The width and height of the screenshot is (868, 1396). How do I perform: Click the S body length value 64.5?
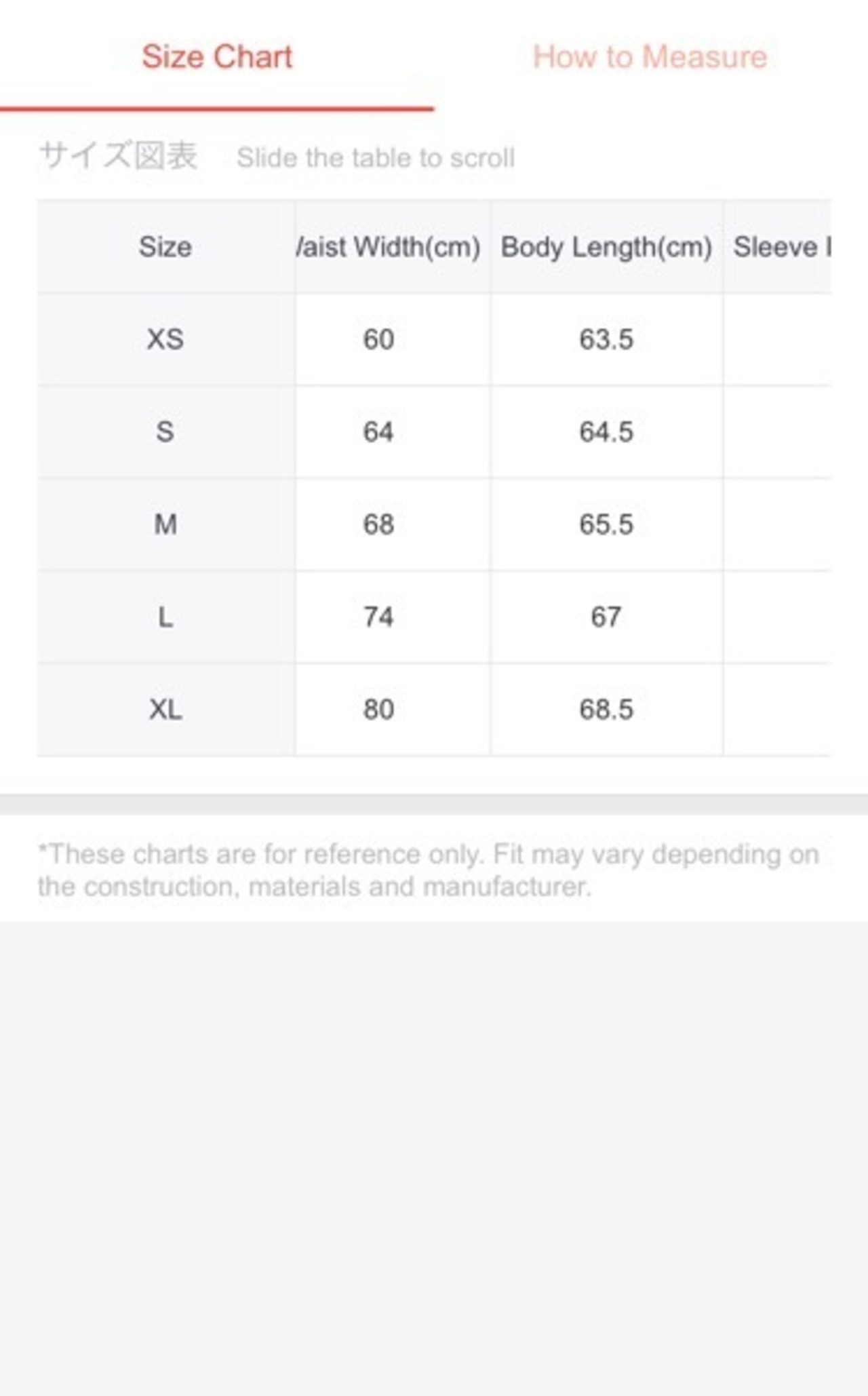click(606, 432)
